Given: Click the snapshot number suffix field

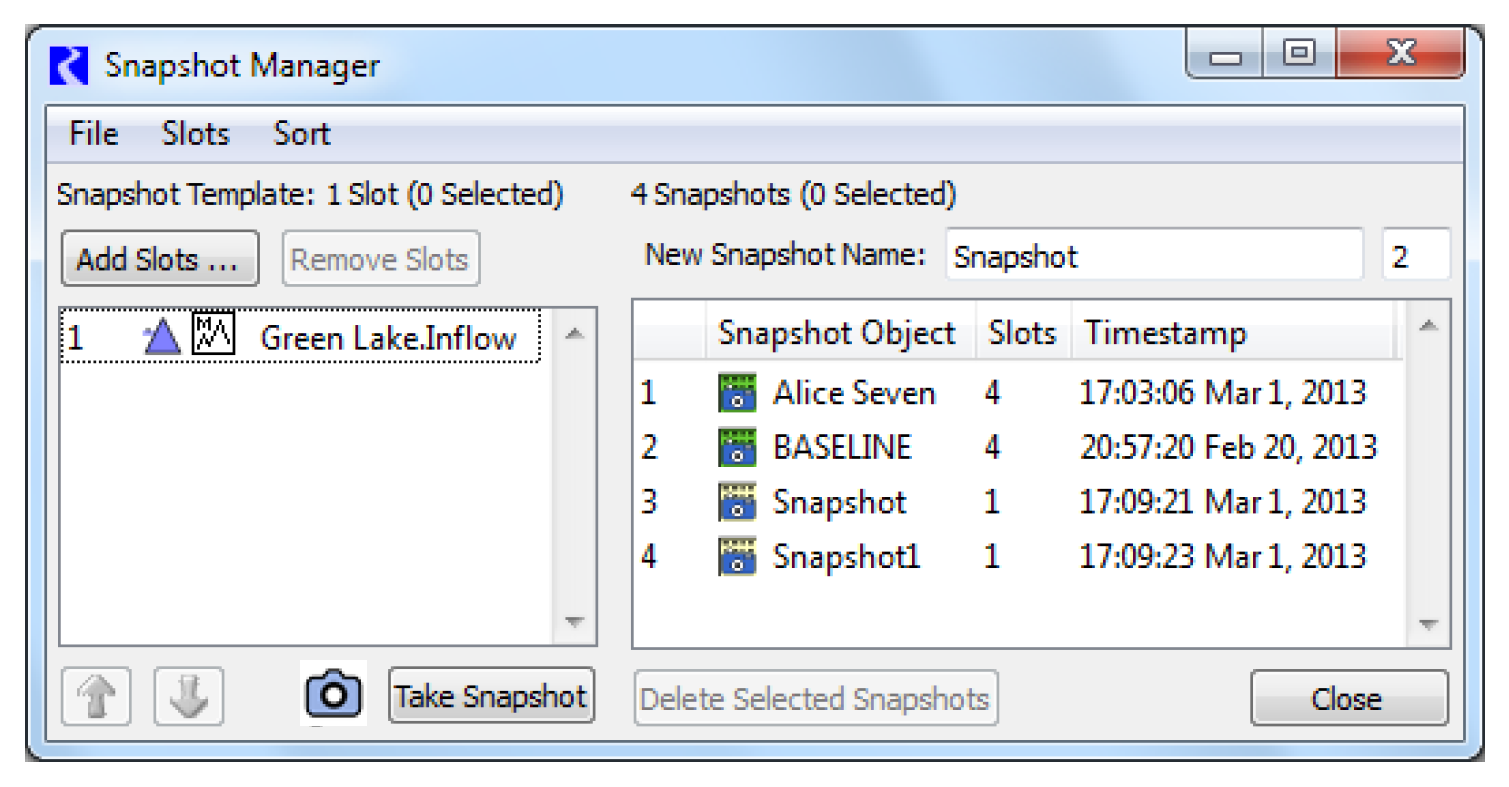Looking at the screenshot, I should point(1415,256).
